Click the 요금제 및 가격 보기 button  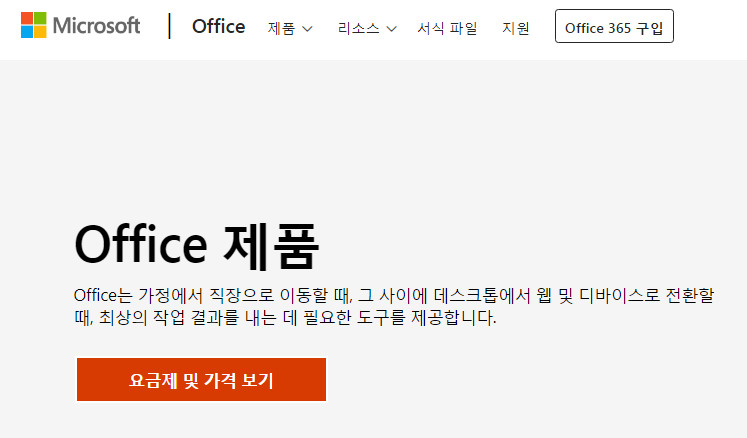pyautogui.click(x=202, y=379)
